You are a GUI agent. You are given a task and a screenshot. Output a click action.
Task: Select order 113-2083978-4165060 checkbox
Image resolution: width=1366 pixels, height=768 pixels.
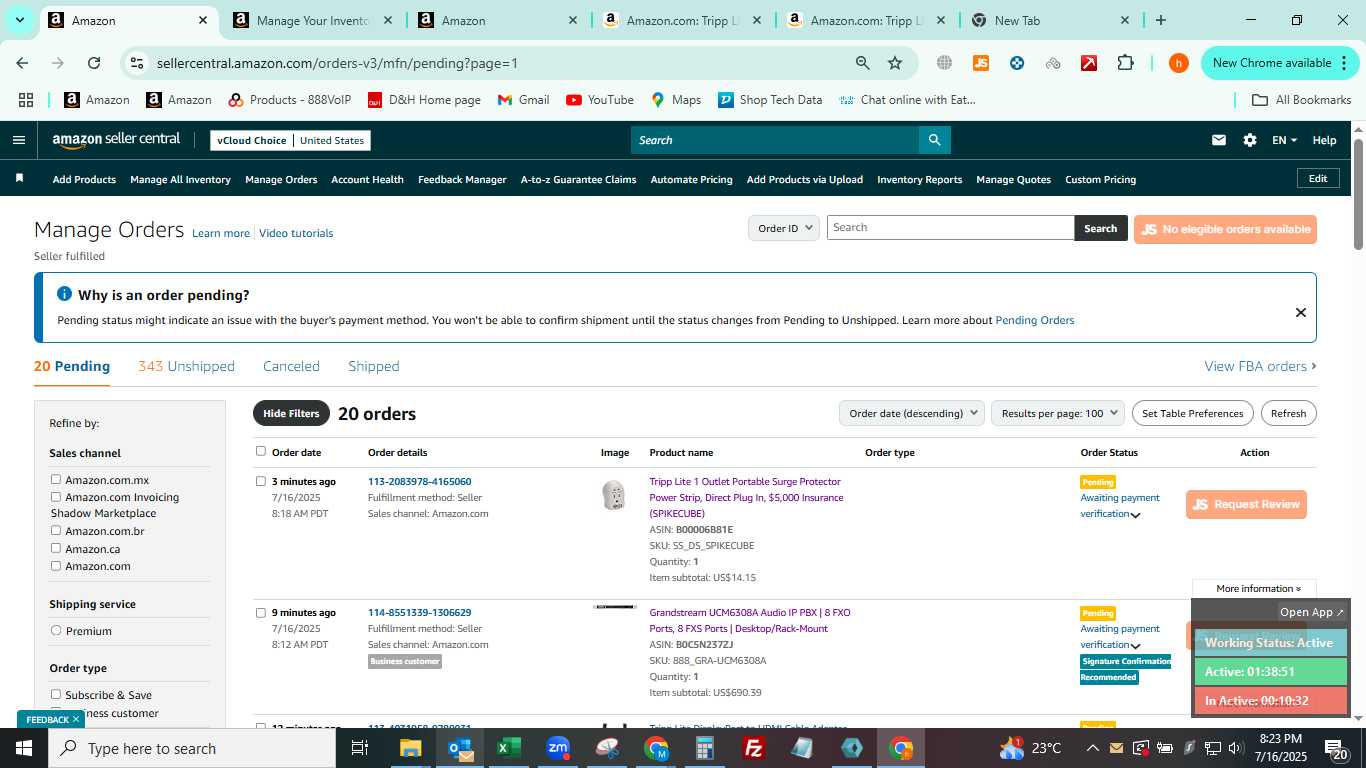click(261, 481)
